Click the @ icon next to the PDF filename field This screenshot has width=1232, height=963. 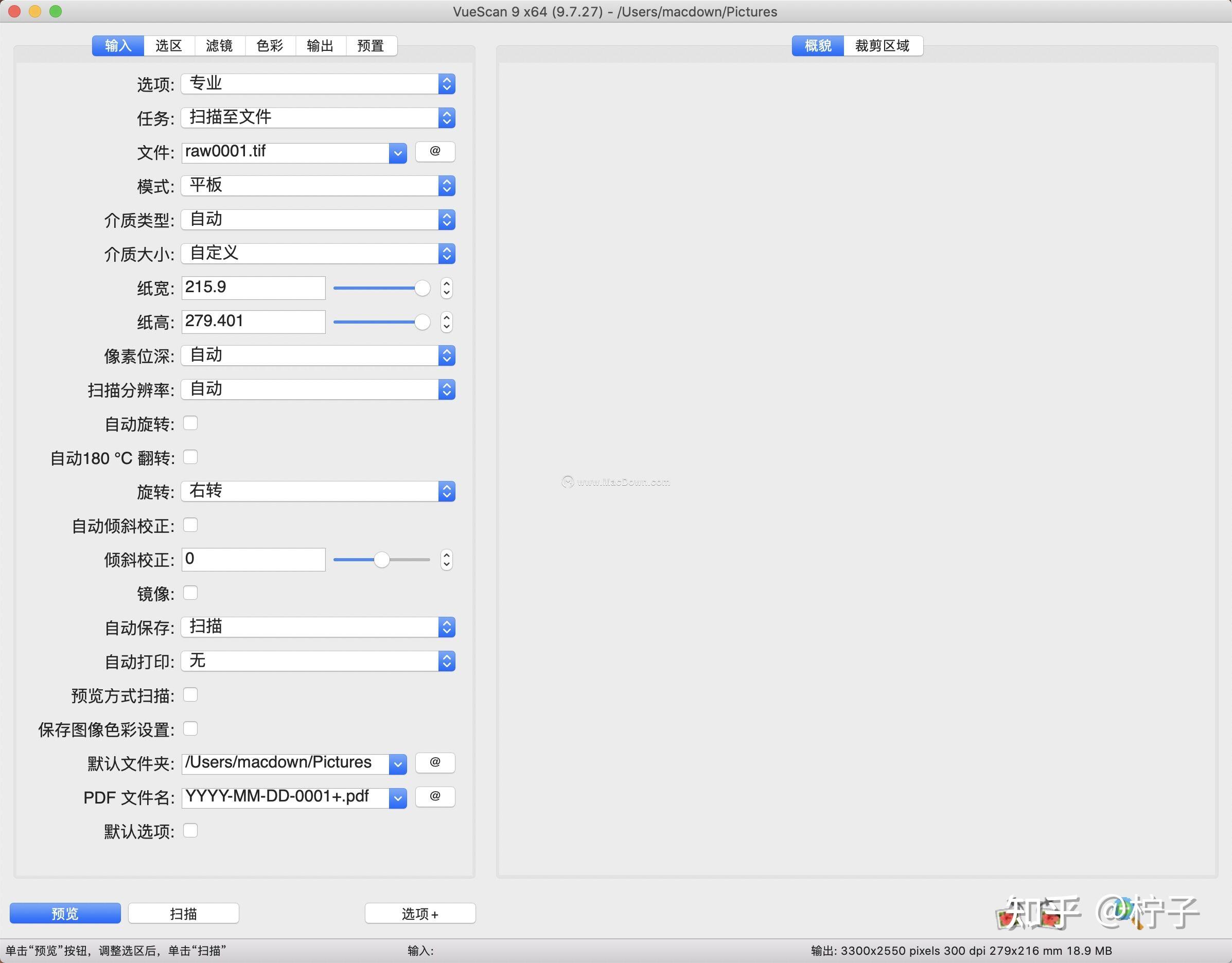(x=435, y=797)
